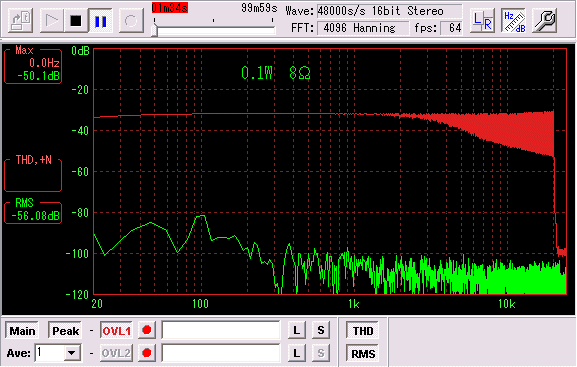Screen dimensions: 577x367
Task: Open the Hz/dB axis scale icon
Action: tap(514, 20)
